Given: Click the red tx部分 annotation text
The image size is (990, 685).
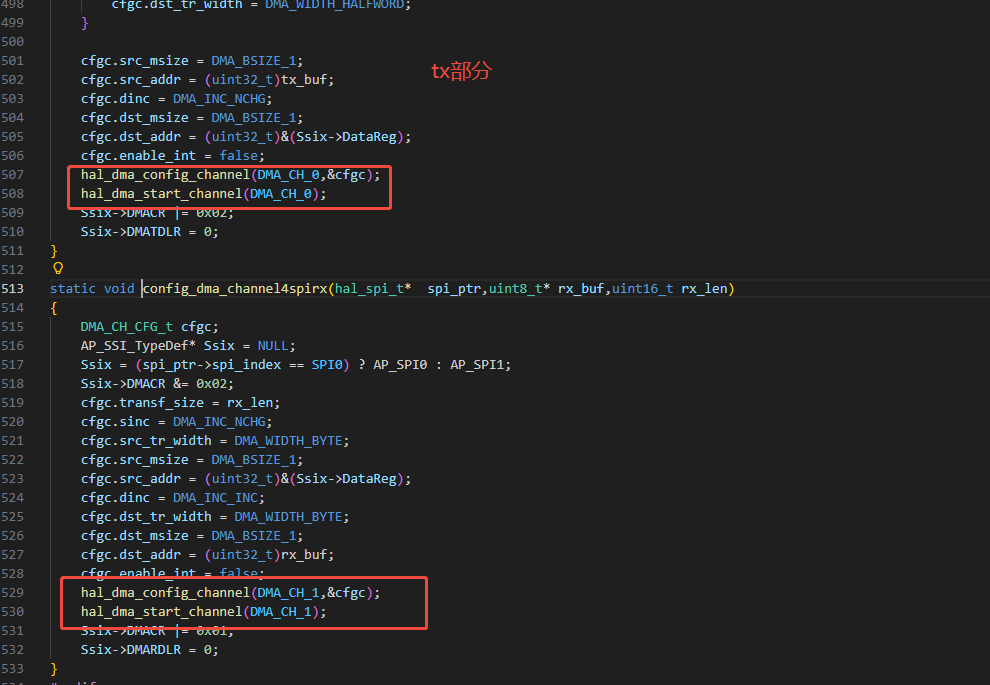Looking at the screenshot, I should [x=461, y=71].
